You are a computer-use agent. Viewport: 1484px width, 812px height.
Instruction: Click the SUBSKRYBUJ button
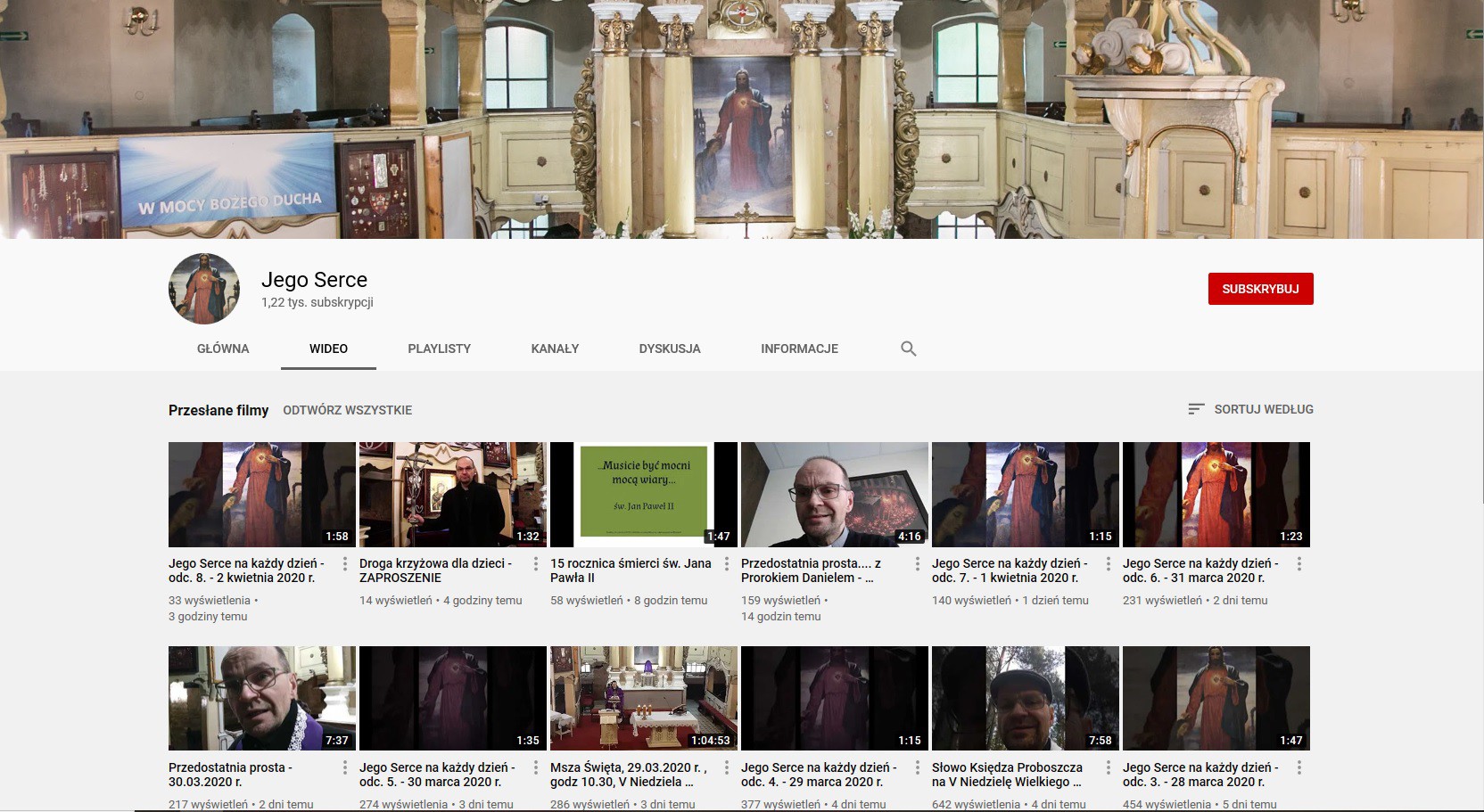pyautogui.click(x=1260, y=289)
